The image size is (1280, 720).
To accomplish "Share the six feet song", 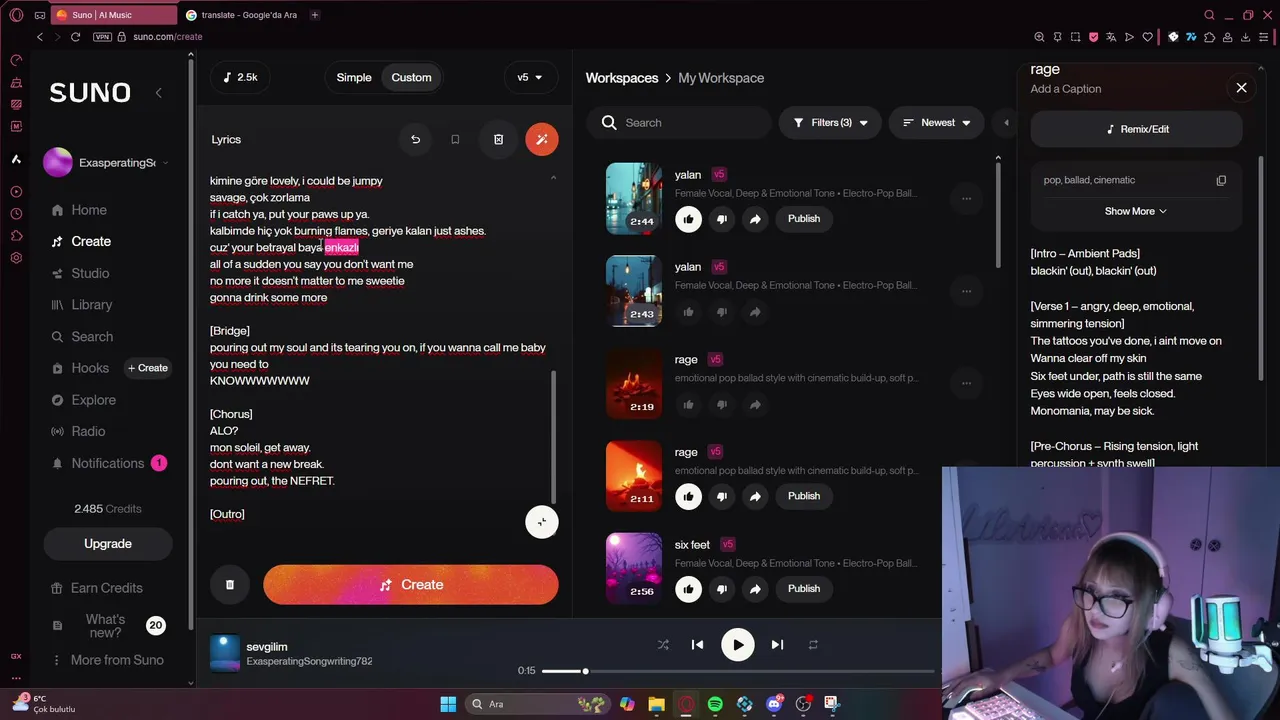I will coord(755,589).
